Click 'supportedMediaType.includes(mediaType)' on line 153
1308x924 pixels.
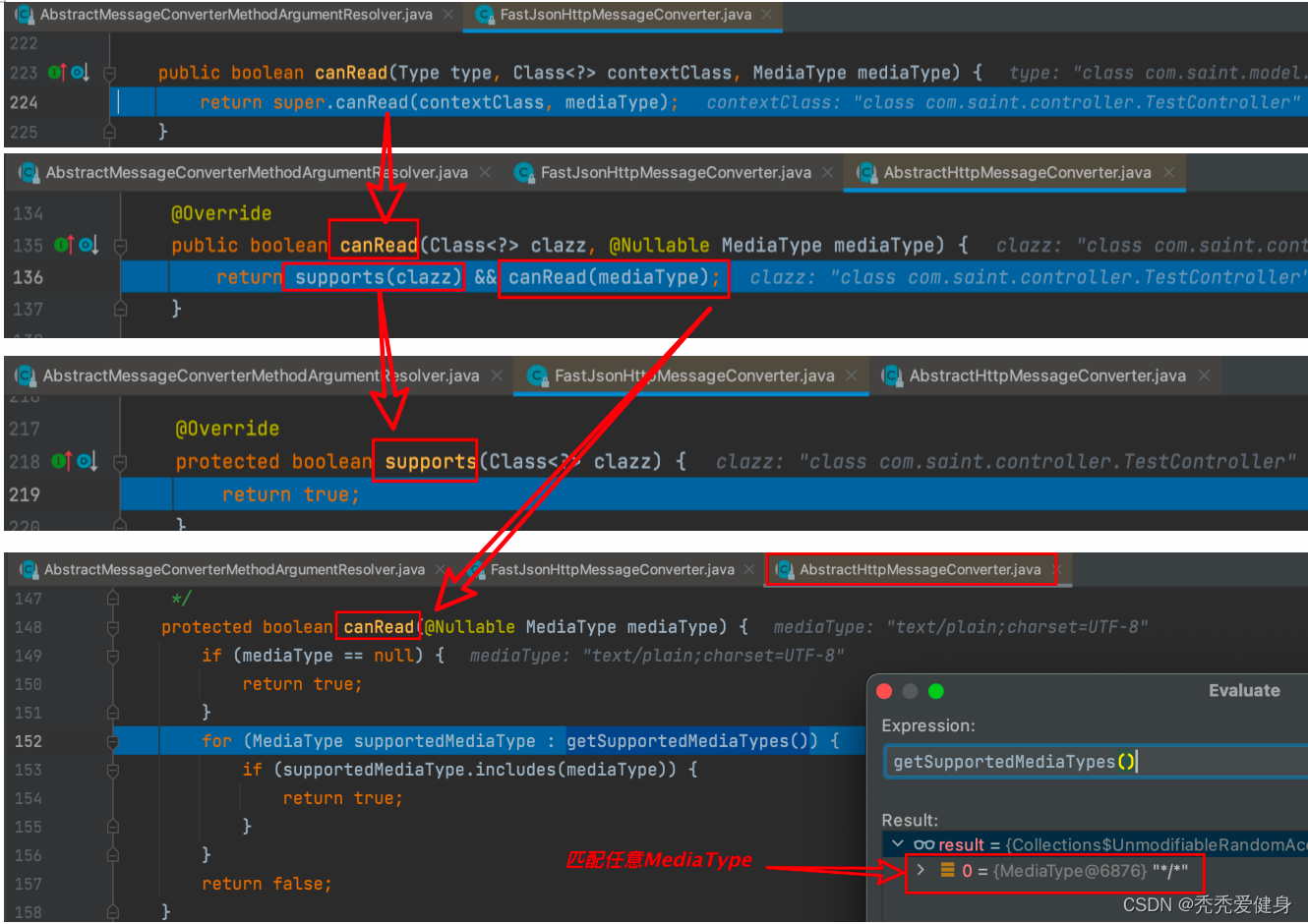[x=476, y=770]
